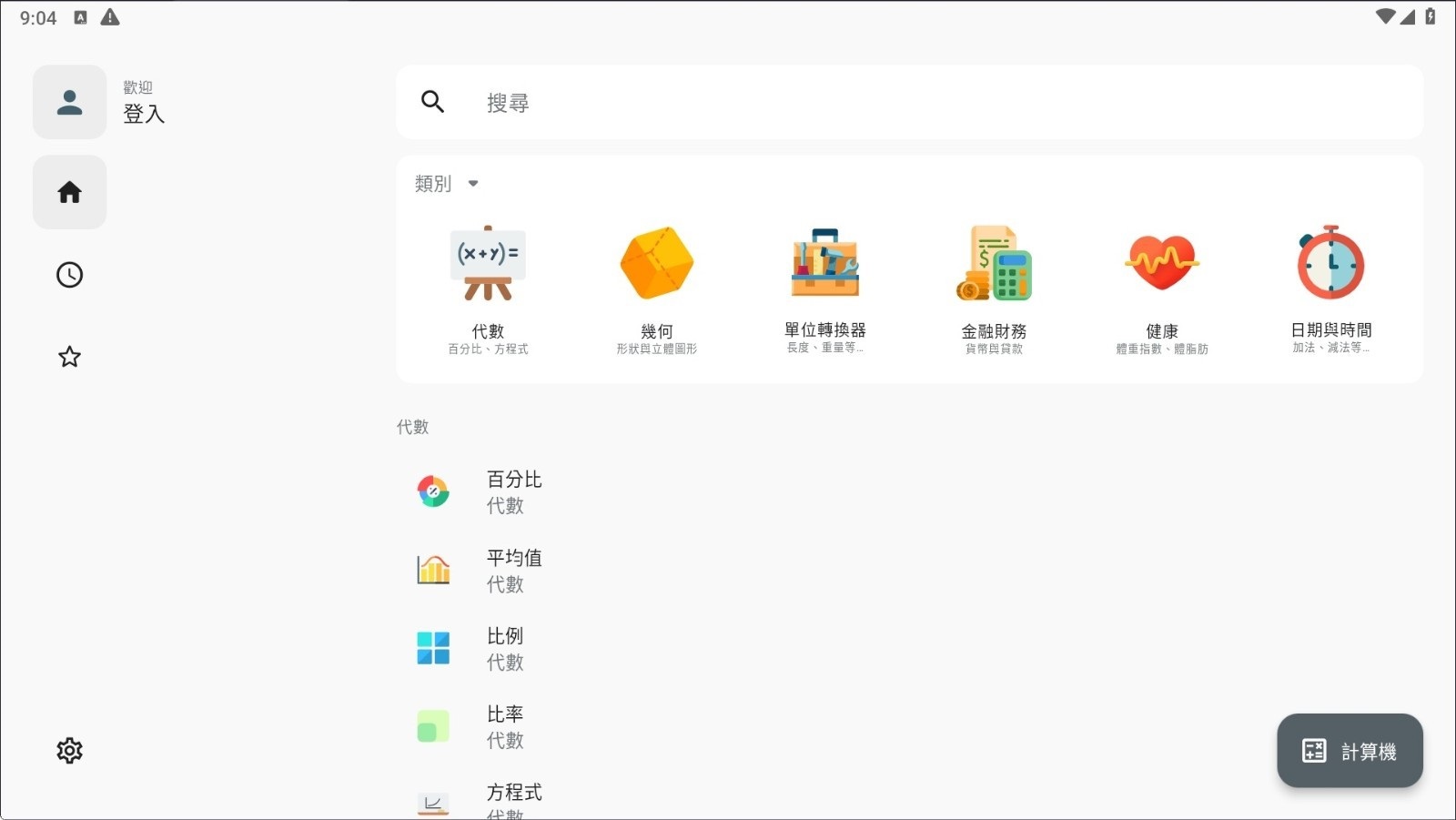This screenshot has width=1456, height=820.
Task: Expand the 類別 categories dropdown arrow
Action: pyautogui.click(x=473, y=184)
